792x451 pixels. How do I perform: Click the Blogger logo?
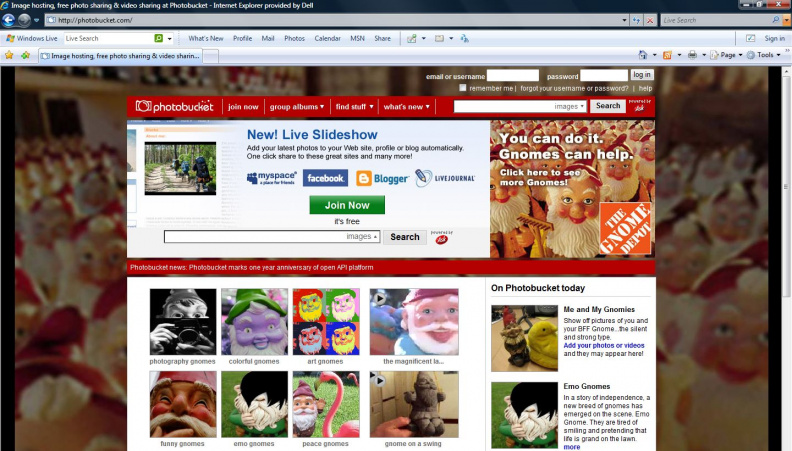click(382, 178)
